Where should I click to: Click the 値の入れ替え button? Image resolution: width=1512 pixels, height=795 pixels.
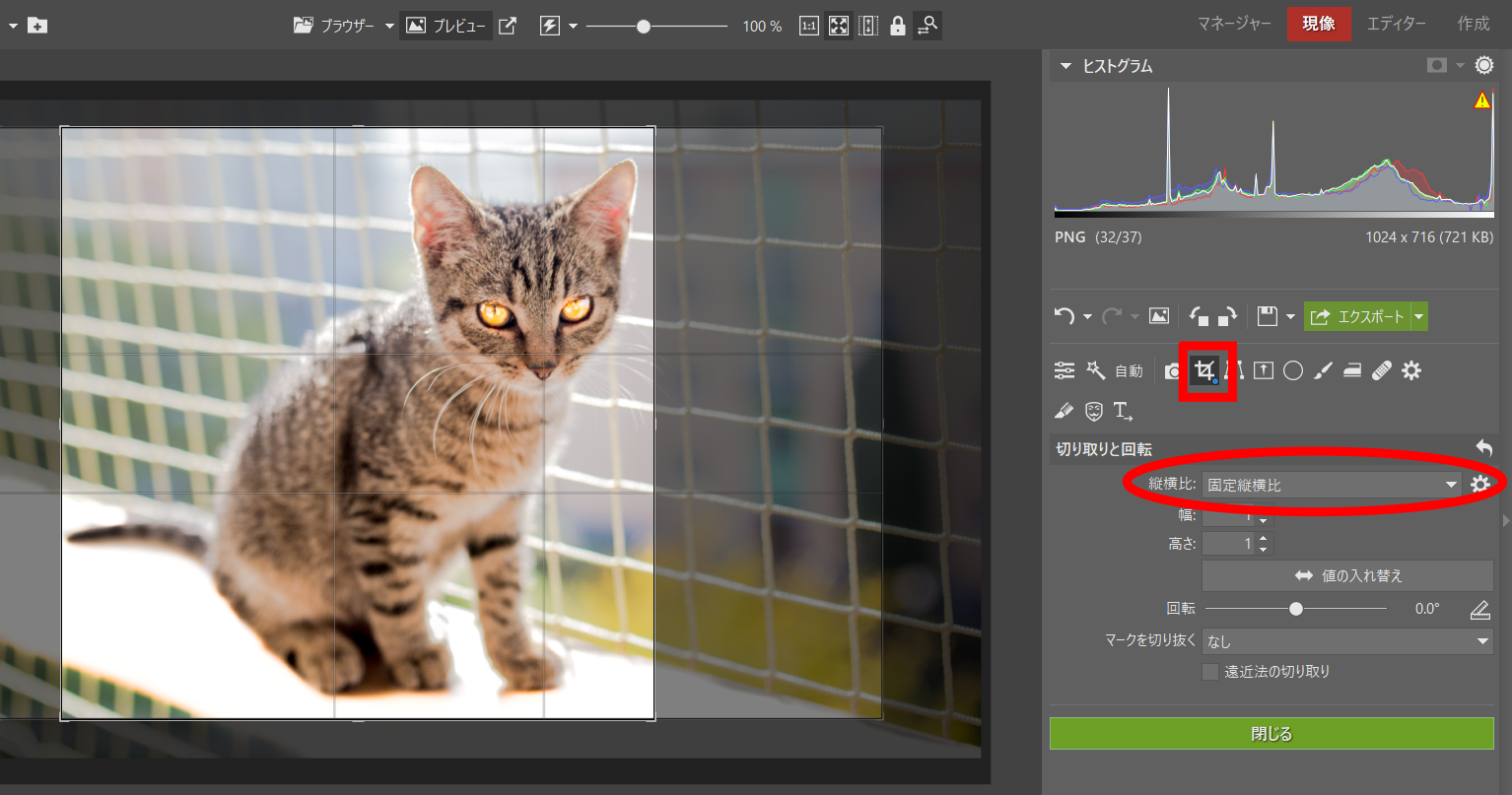[x=1347, y=575]
